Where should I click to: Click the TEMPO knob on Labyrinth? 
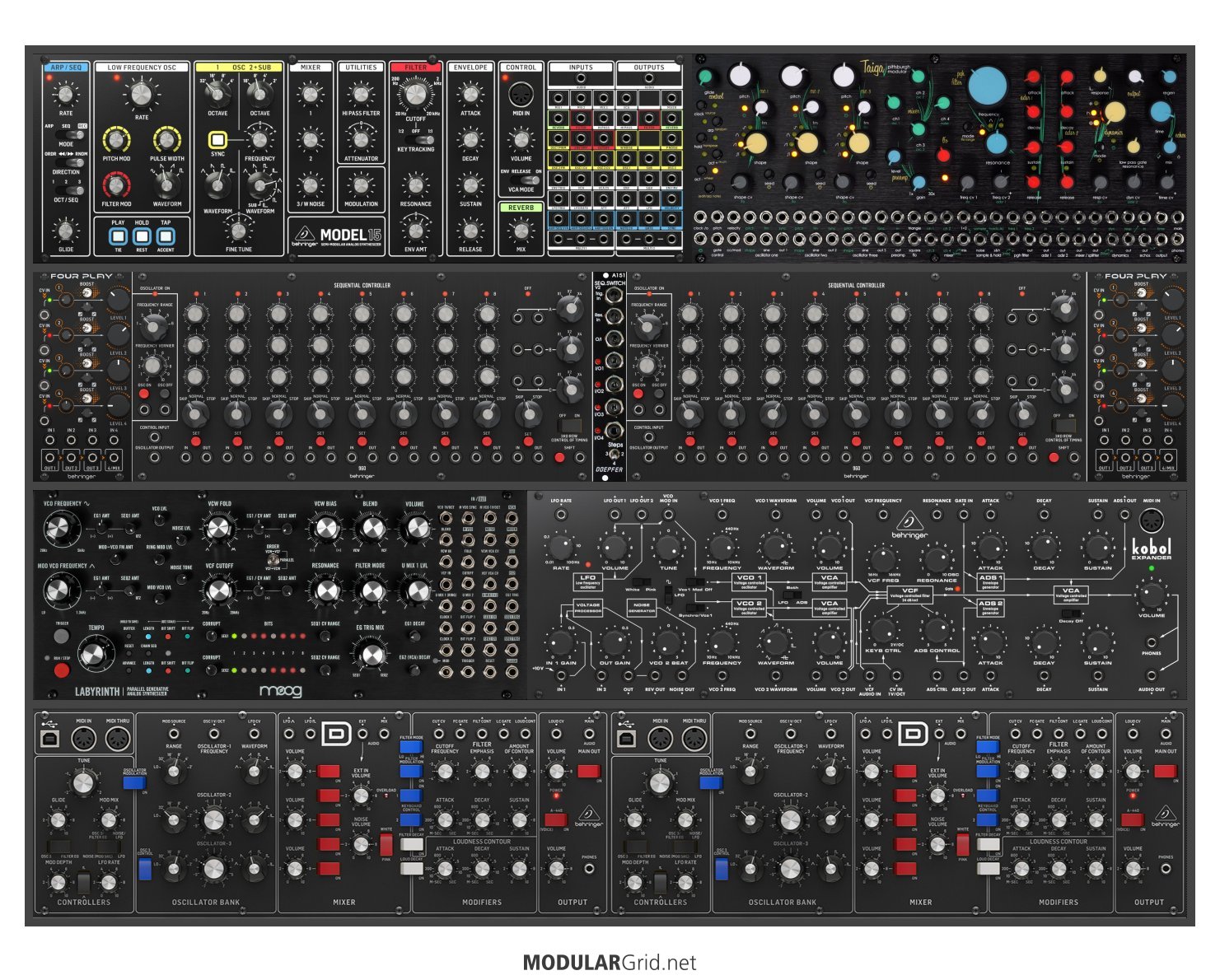(96, 654)
